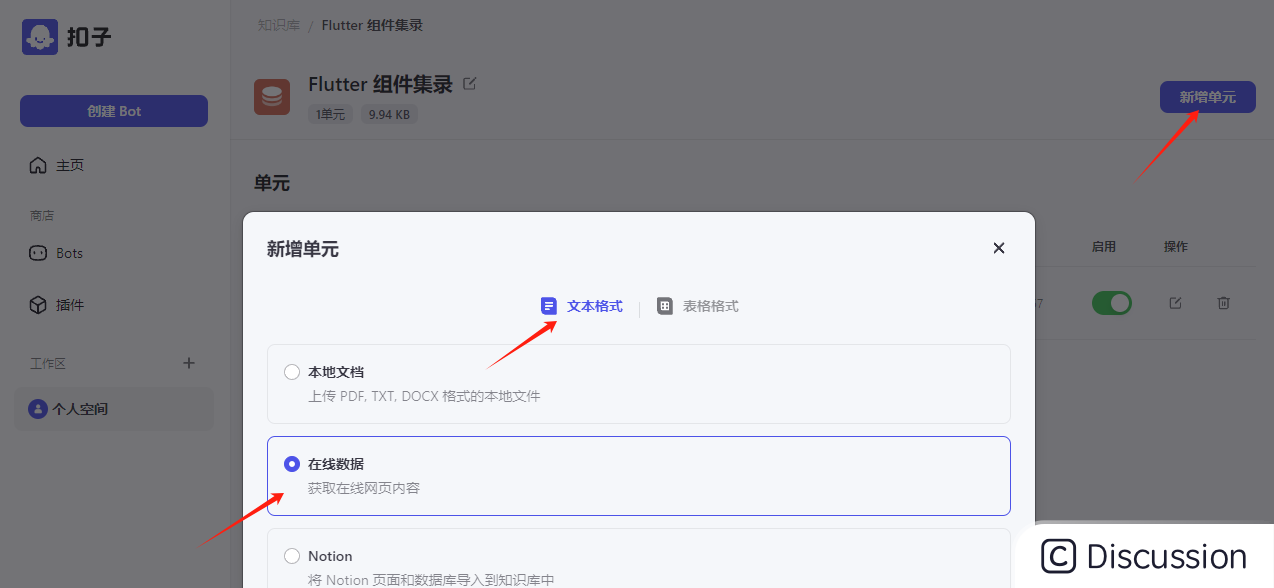Click the 单元 section heading
Viewport: 1274px width, 588px height.
pyautogui.click(x=272, y=183)
